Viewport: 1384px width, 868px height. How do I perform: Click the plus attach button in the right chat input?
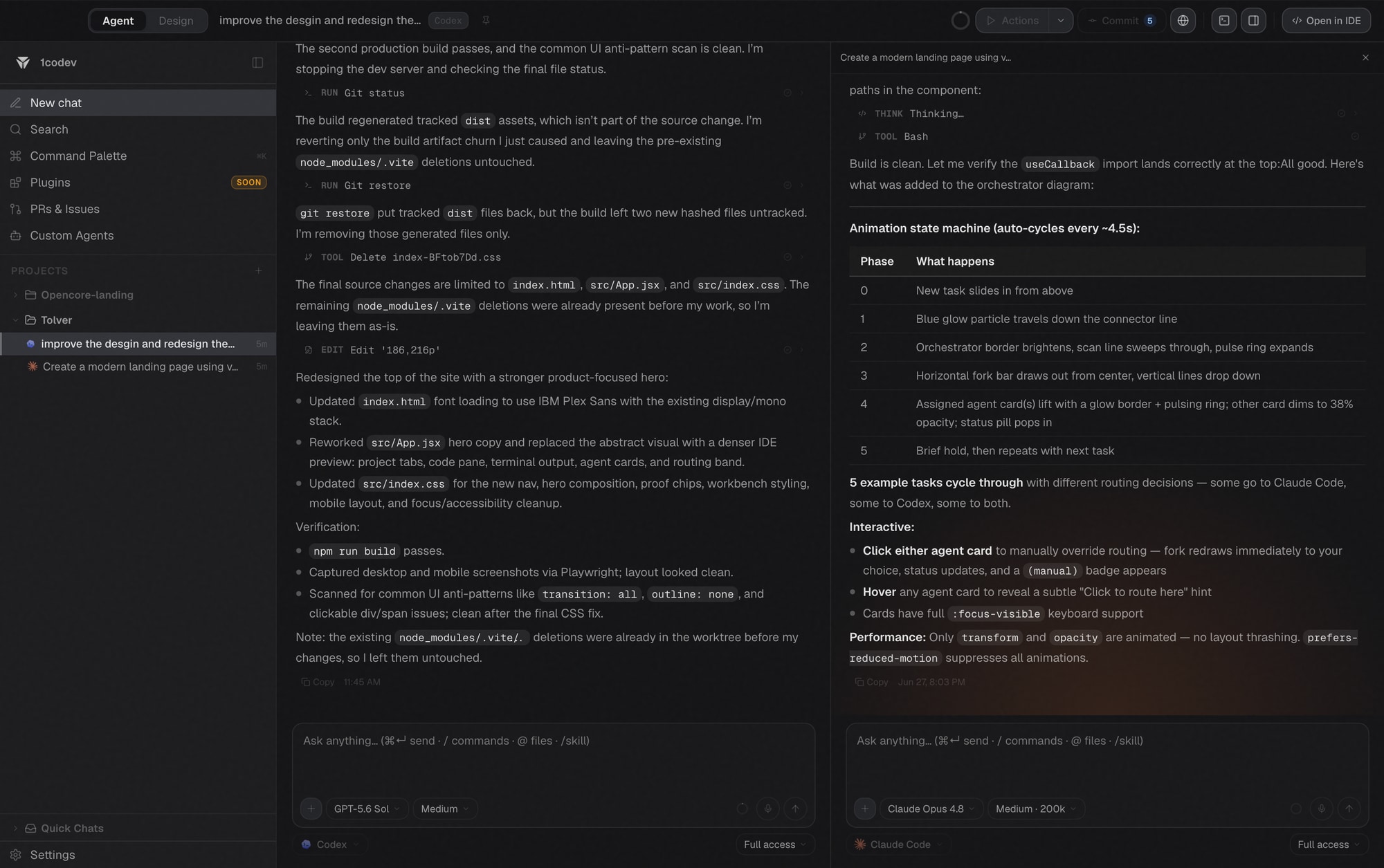point(864,809)
